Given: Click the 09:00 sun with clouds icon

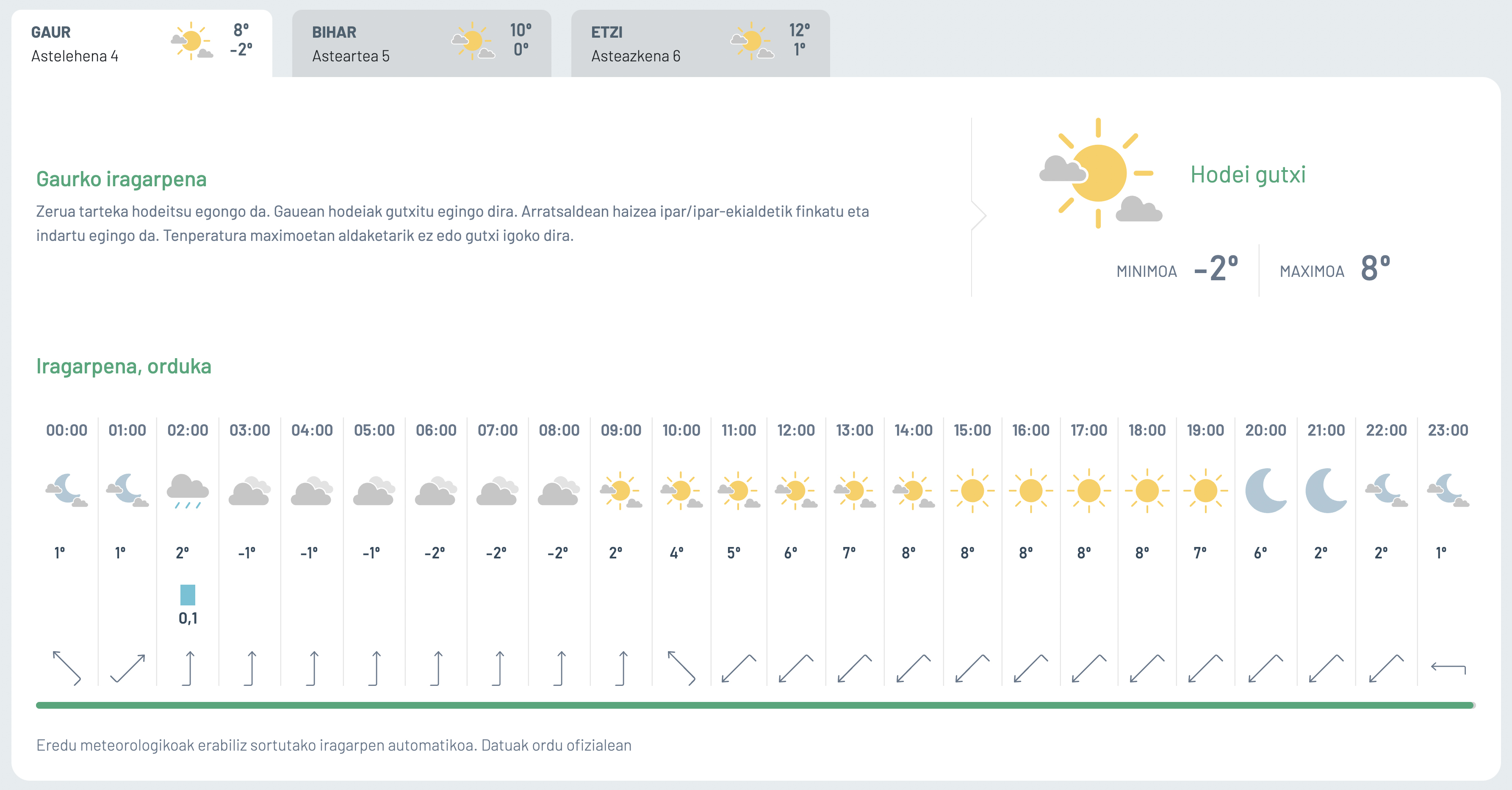Looking at the screenshot, I should (x=621, y=491).
